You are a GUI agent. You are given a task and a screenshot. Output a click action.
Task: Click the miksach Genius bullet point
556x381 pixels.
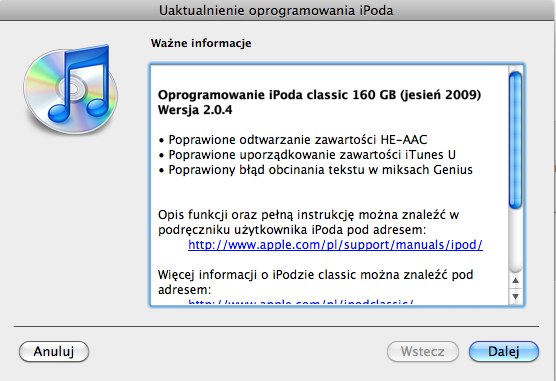tap(316, 170)
